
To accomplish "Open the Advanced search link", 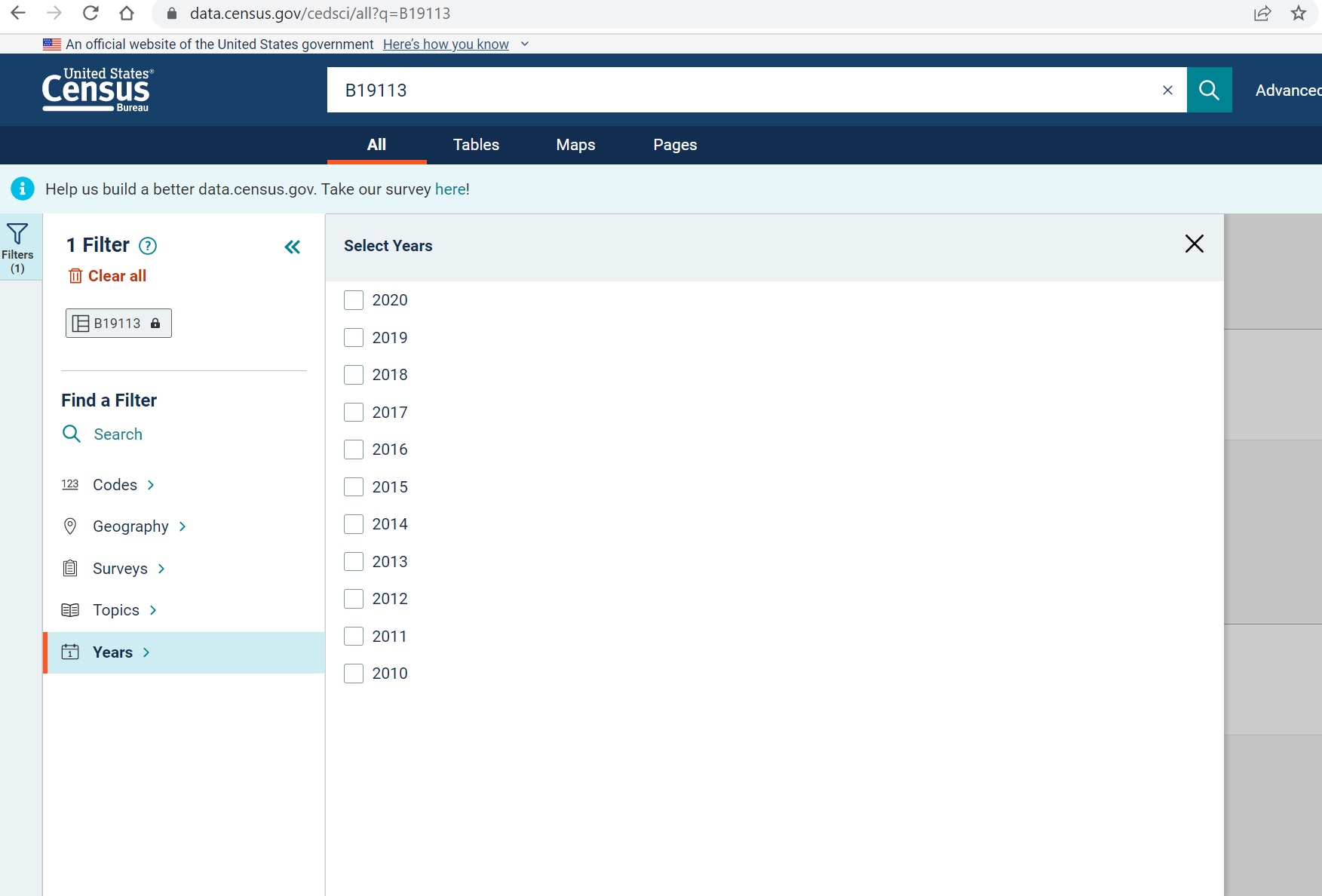I will tap(1288, 90).
